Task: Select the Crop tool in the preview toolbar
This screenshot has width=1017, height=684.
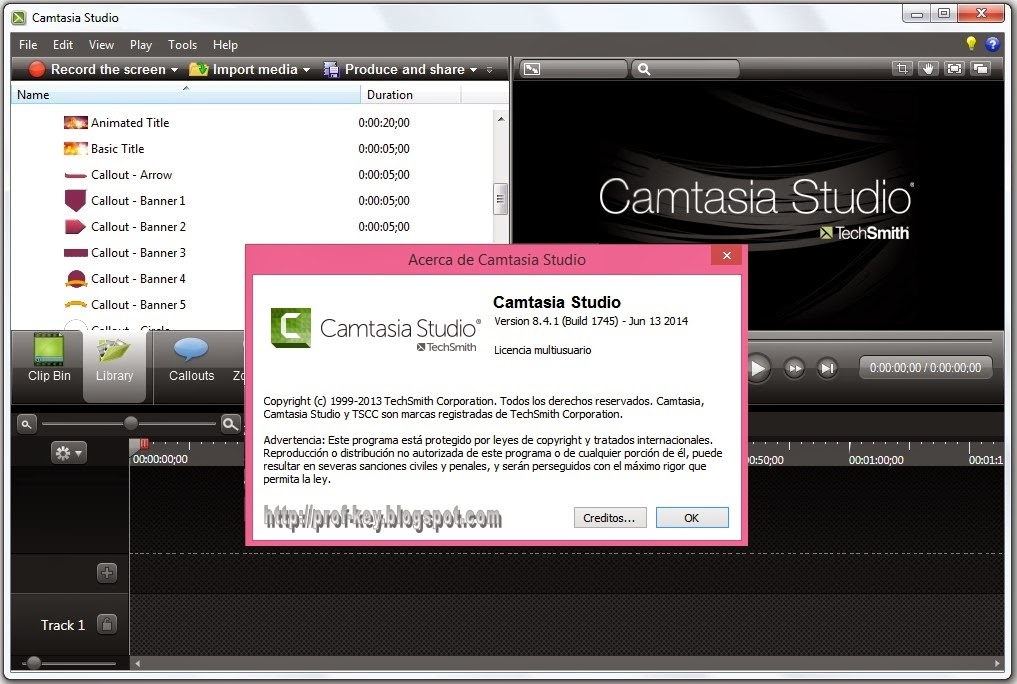Action: [x=902, y=69]
